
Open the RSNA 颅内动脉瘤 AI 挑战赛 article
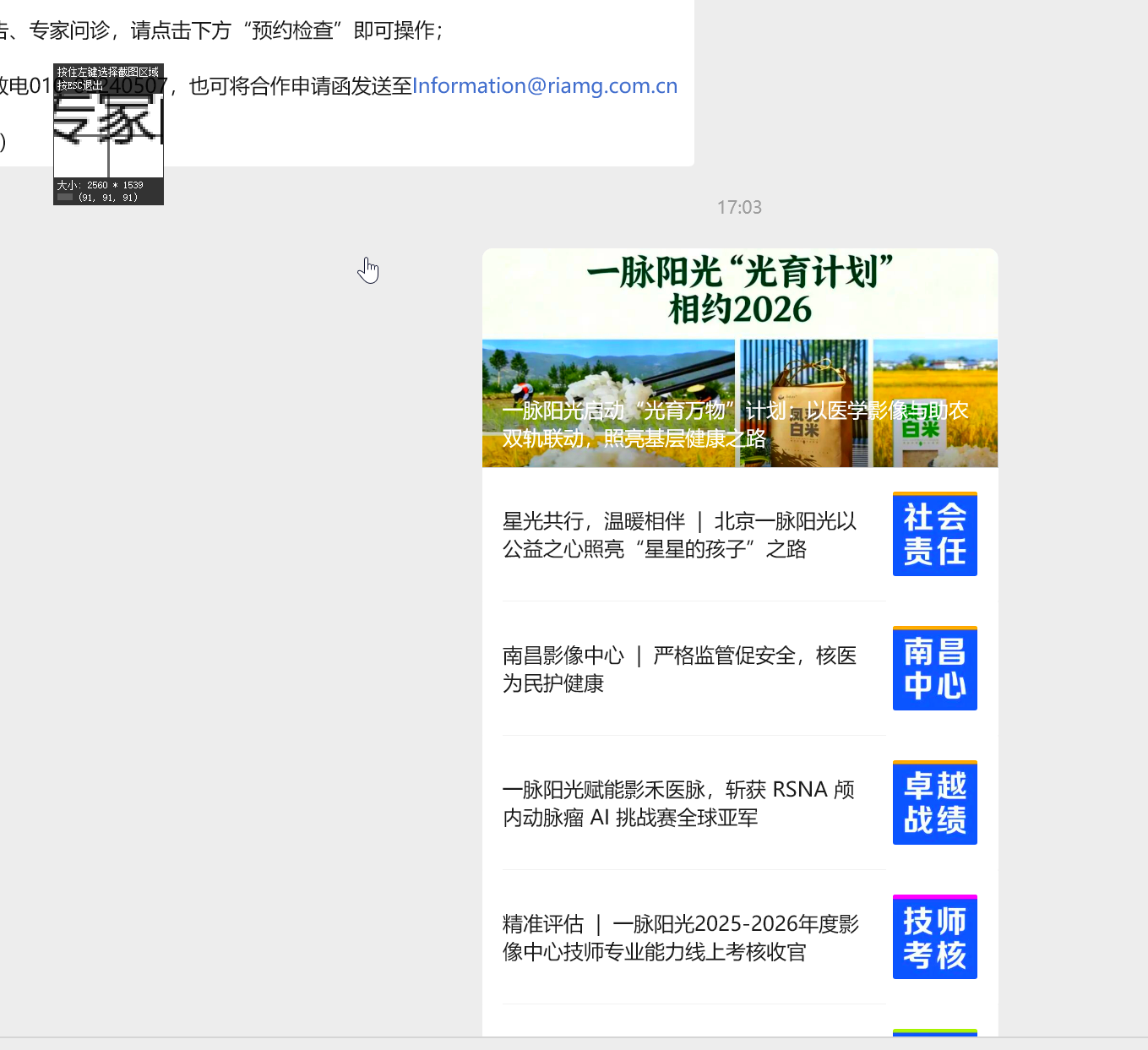click(x=679, y=803)
